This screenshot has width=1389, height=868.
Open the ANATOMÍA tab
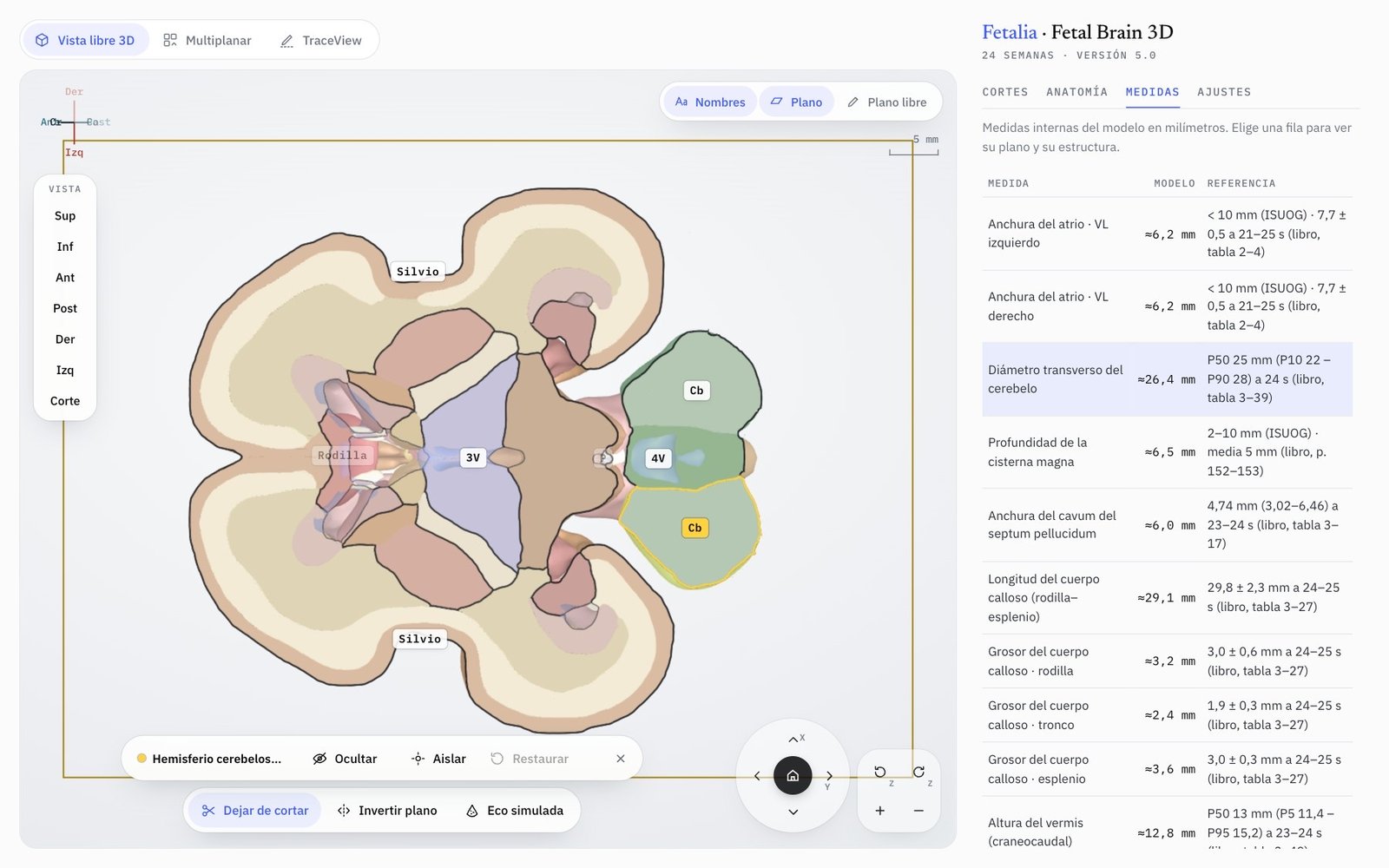tap(1076, 92)
